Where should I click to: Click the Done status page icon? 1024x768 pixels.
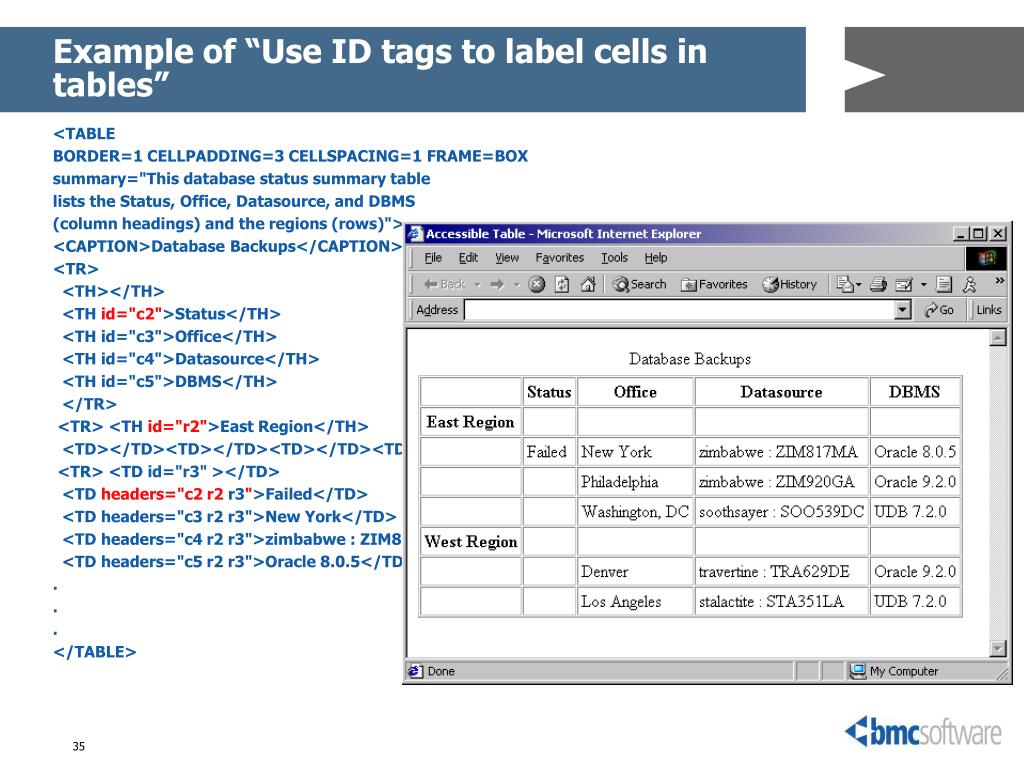415,671
